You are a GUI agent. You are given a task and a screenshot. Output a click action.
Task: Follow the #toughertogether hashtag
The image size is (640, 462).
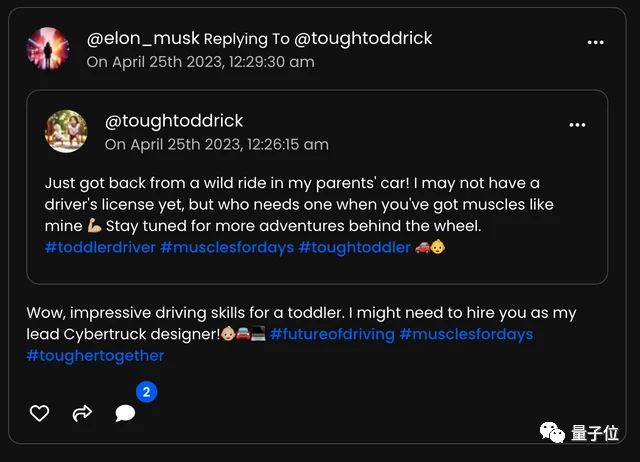95,355
